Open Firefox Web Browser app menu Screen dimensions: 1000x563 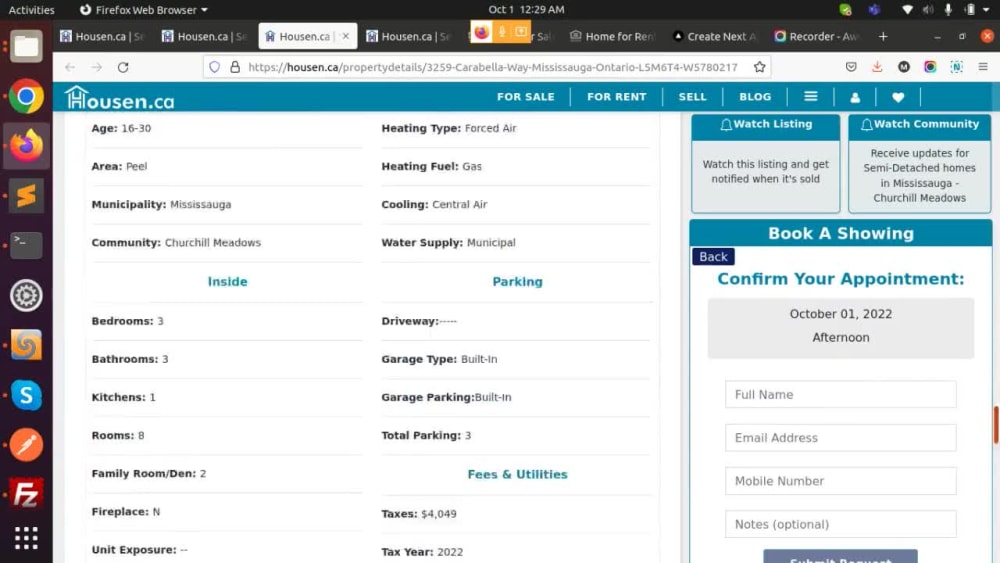pos(144,10)
